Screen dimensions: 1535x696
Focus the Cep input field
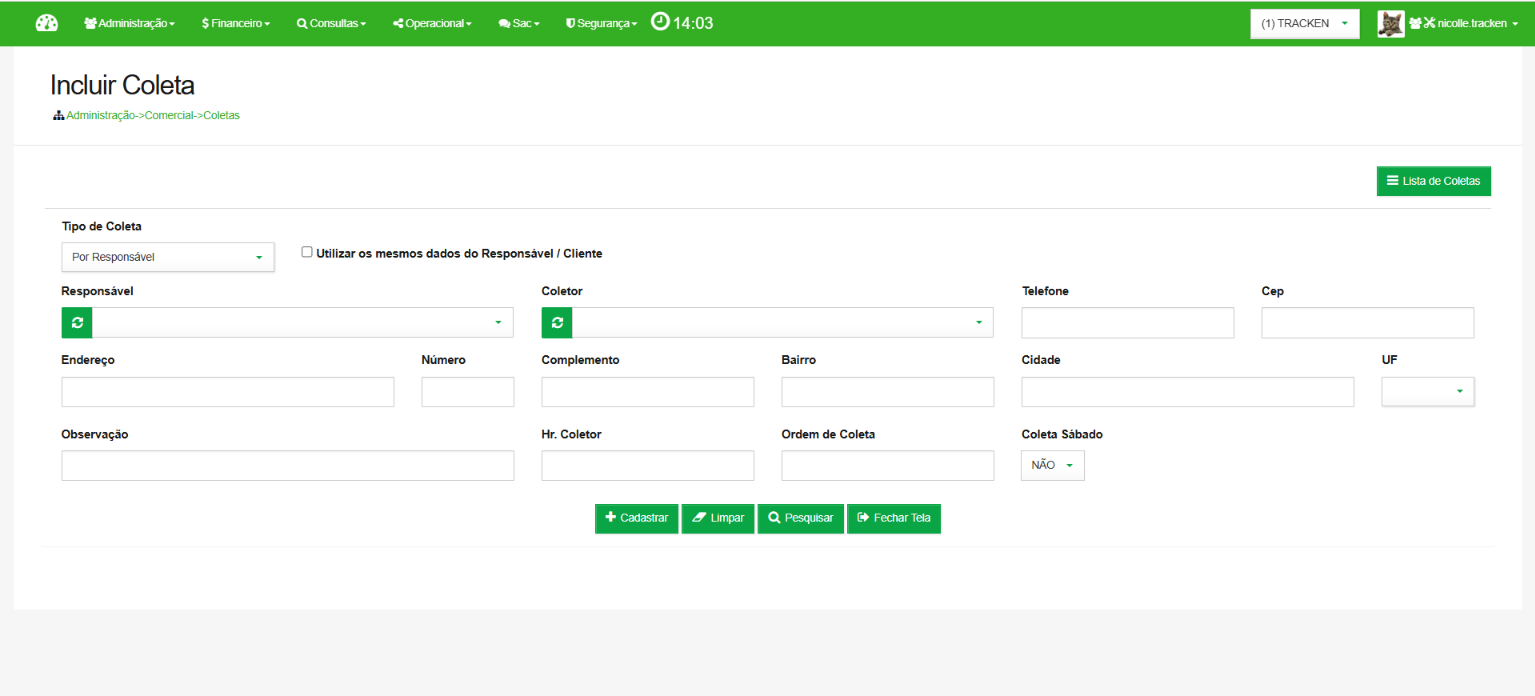pos(1368,323)
